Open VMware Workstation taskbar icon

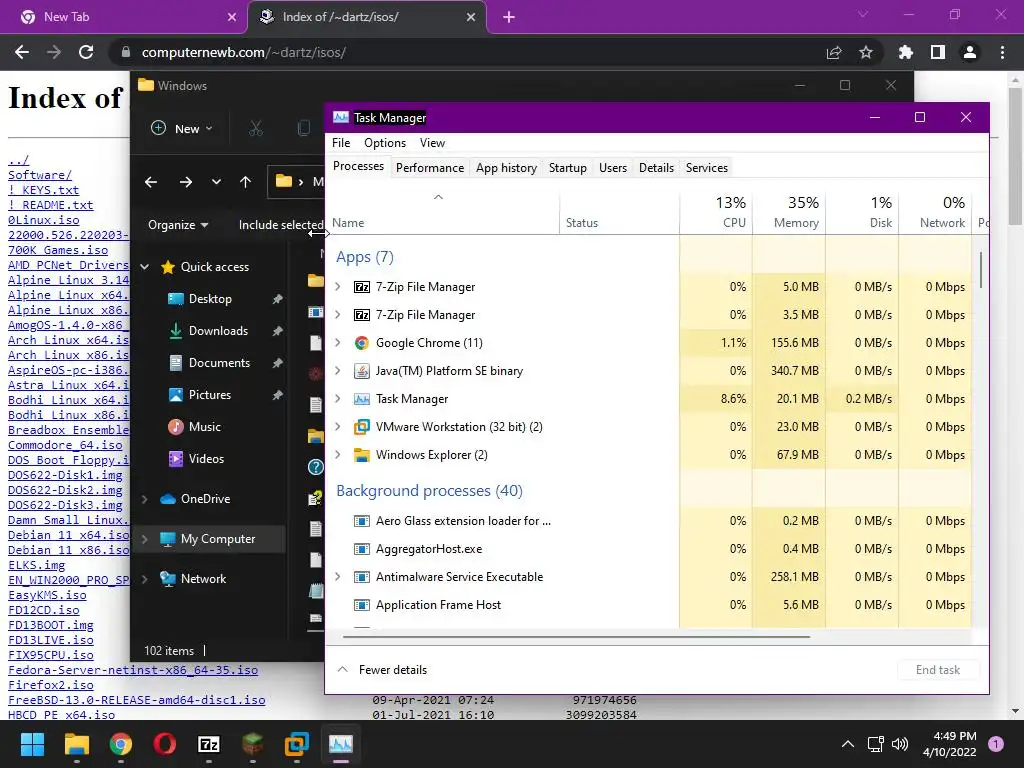click(x=296, y=744)
